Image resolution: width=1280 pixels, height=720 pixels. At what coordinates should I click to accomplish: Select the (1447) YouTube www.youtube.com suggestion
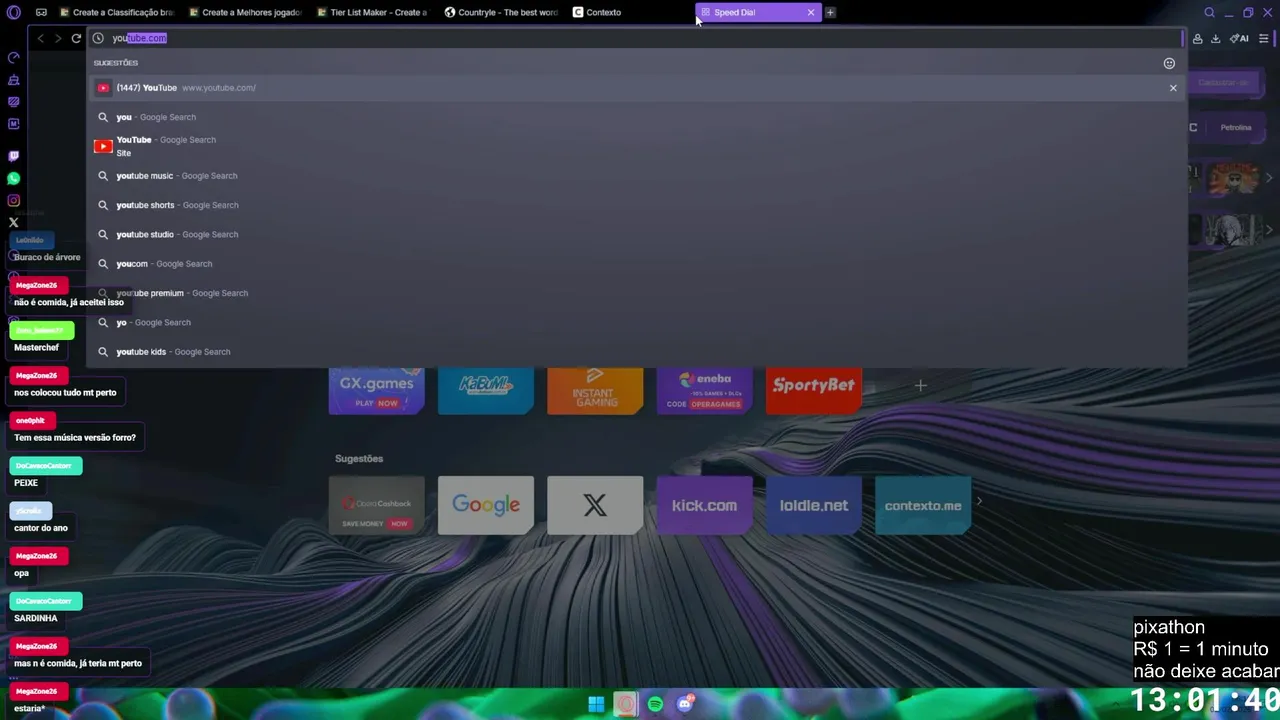point(636,88)
